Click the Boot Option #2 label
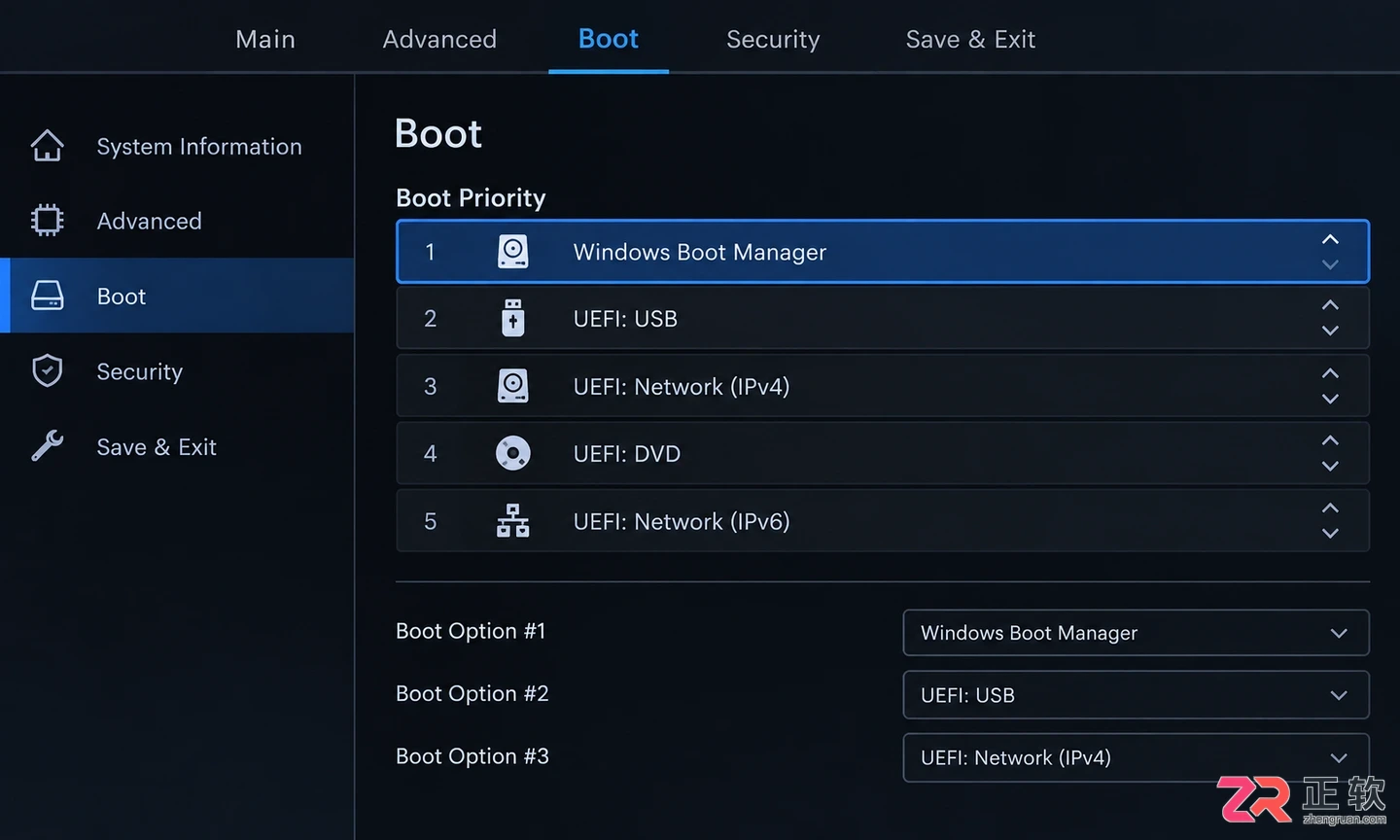This screenshot has width=1400, height=840. [x=472, y=693]
